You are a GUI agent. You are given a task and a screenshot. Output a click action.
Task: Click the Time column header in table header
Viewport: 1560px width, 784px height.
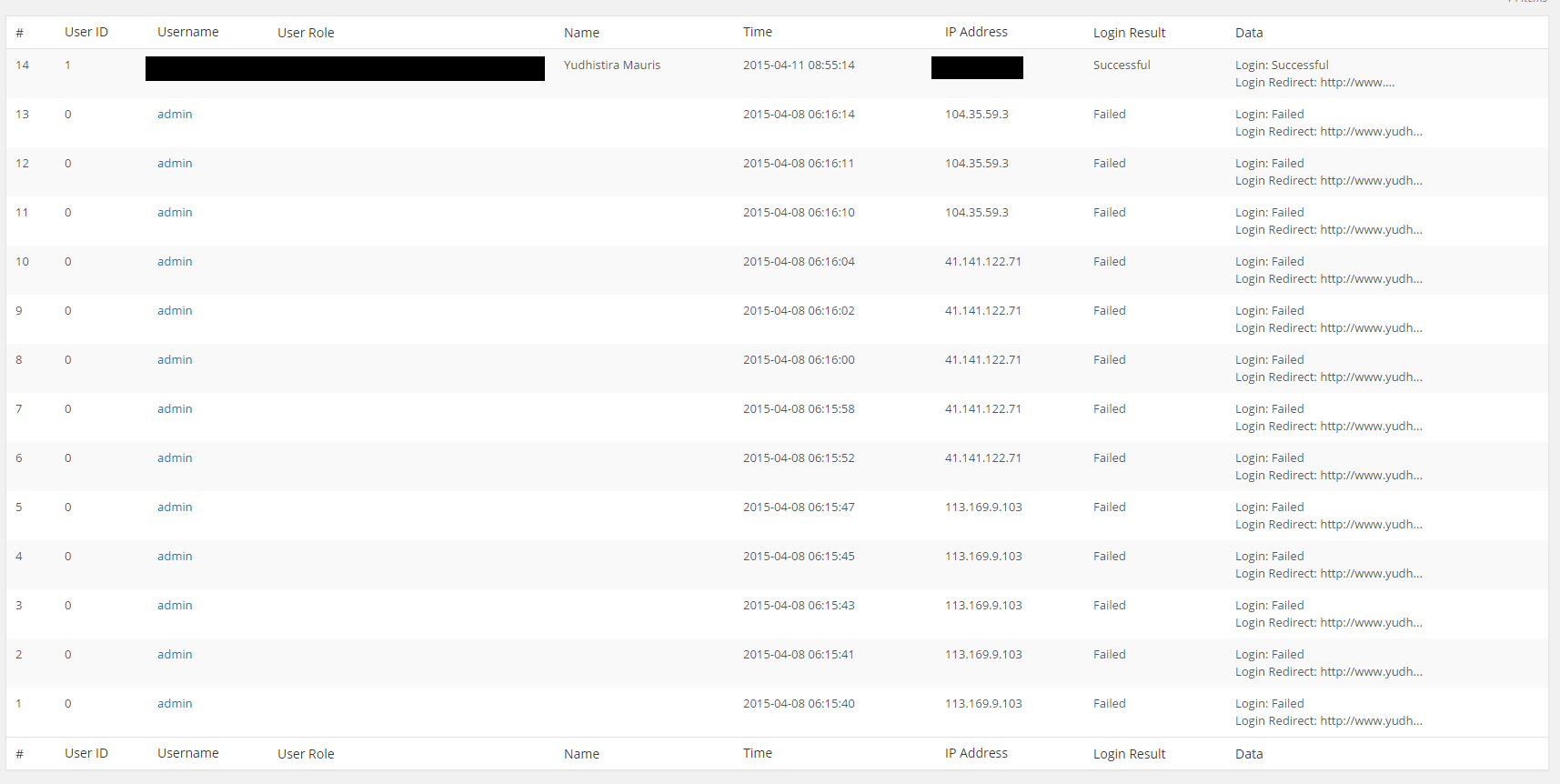(757, 32)
